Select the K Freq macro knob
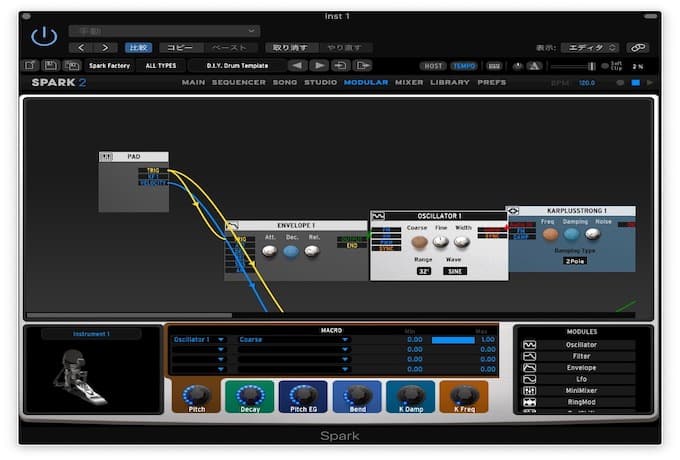The width and height of the screenshot is (680, 460). tap(464, 397)
